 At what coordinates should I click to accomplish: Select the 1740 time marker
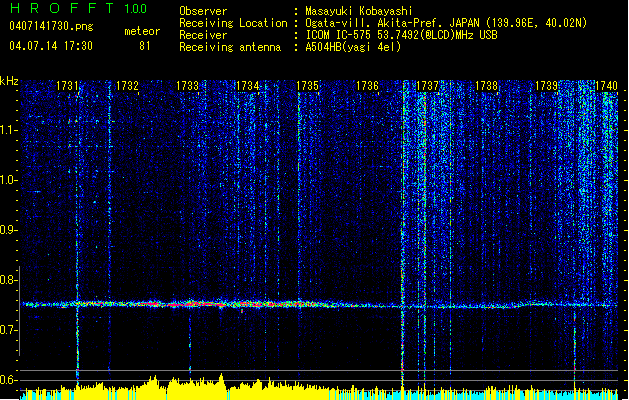[606, 86]
